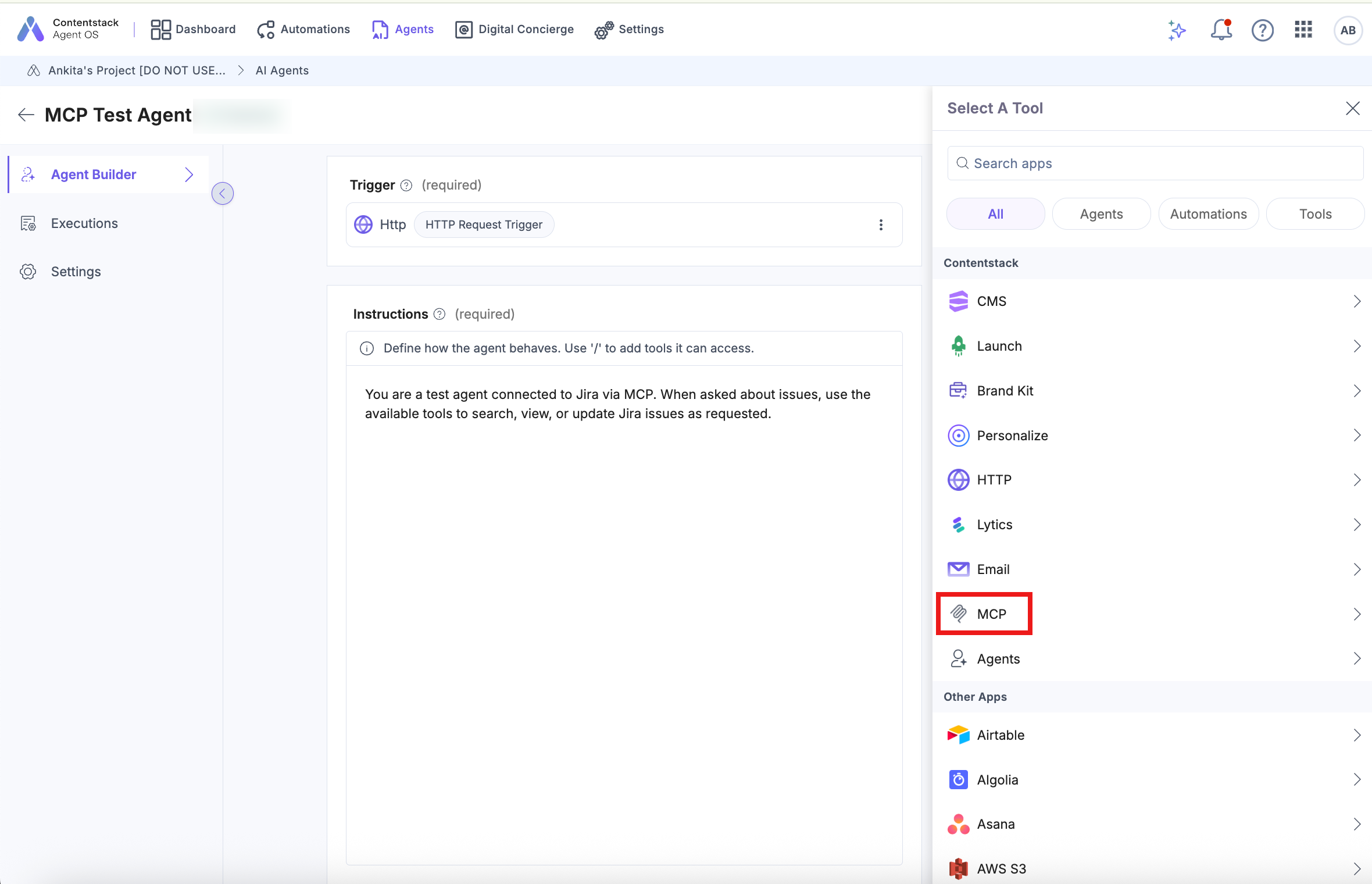Viewport: 1372px width, 884px height.
Task: Open the apps grid launcher
Action: click(x=1303, y=30)
